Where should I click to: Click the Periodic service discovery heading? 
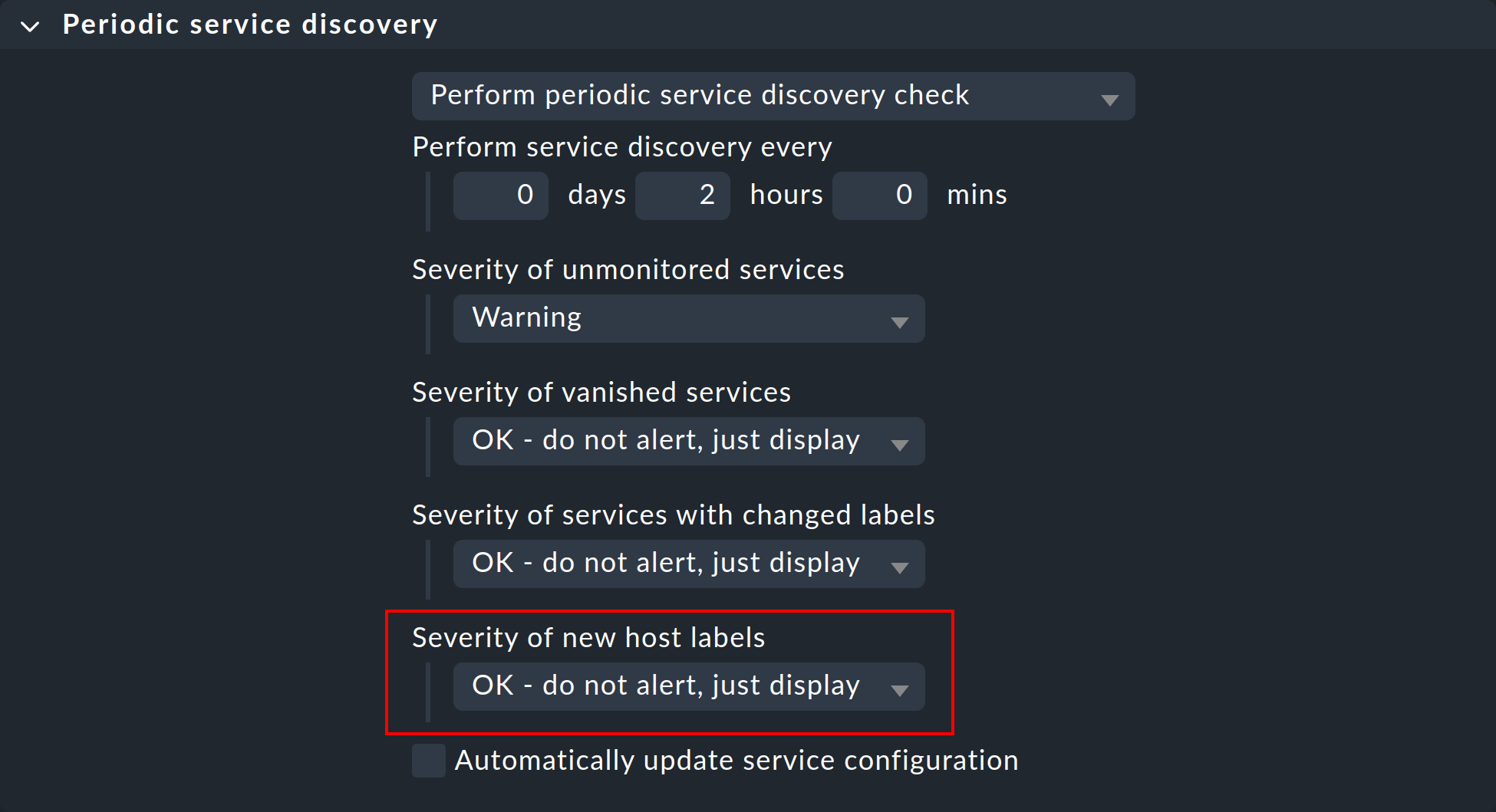coord(250,24)
